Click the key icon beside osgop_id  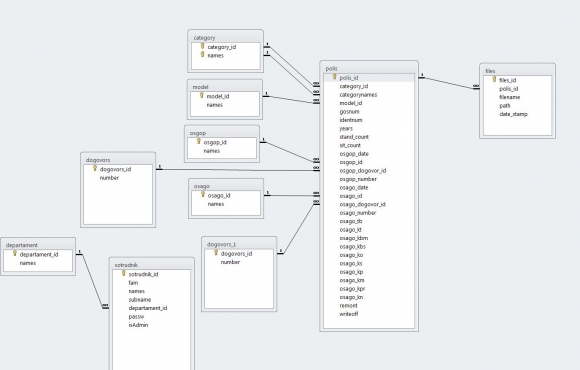[x=199, y=141]
